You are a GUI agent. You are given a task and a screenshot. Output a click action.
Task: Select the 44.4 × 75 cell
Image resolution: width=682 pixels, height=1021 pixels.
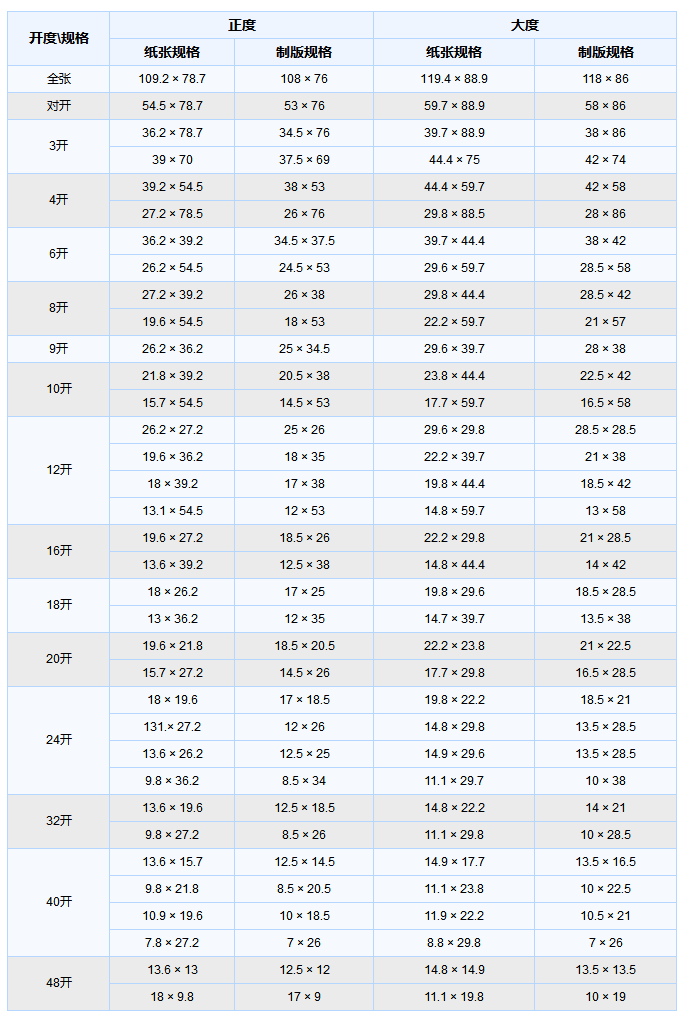[454, 160]
